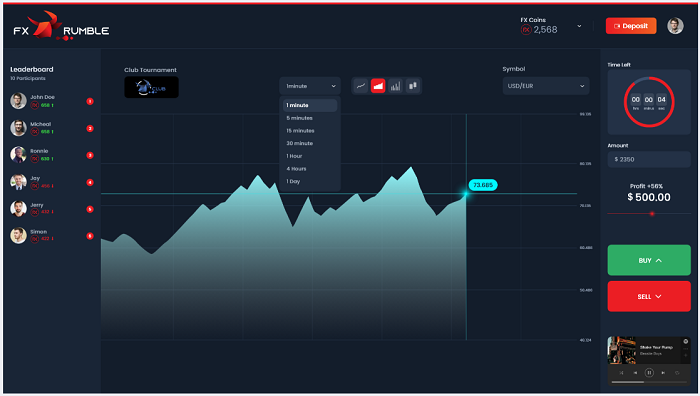Viewport: 700px width, 396px height.
Task: Click Jay's avatar in leaderboard
Action: click(18, 182)
